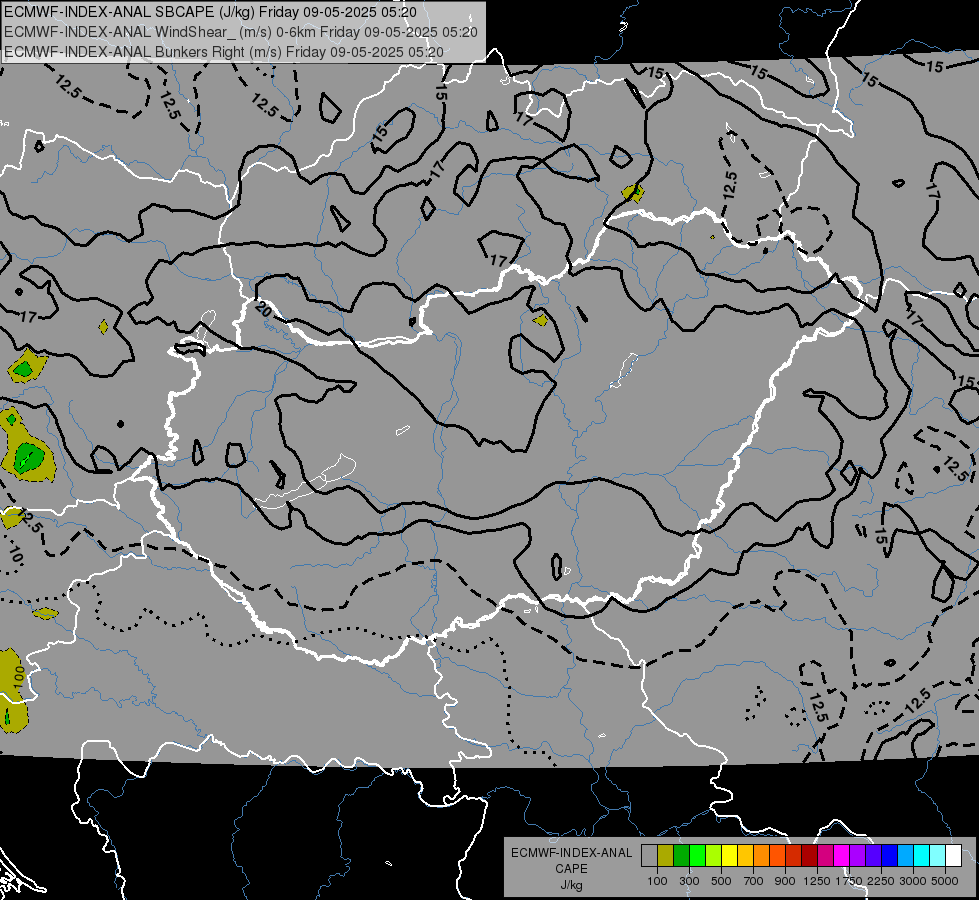Click the white legend swatch

tap(954, 855)
